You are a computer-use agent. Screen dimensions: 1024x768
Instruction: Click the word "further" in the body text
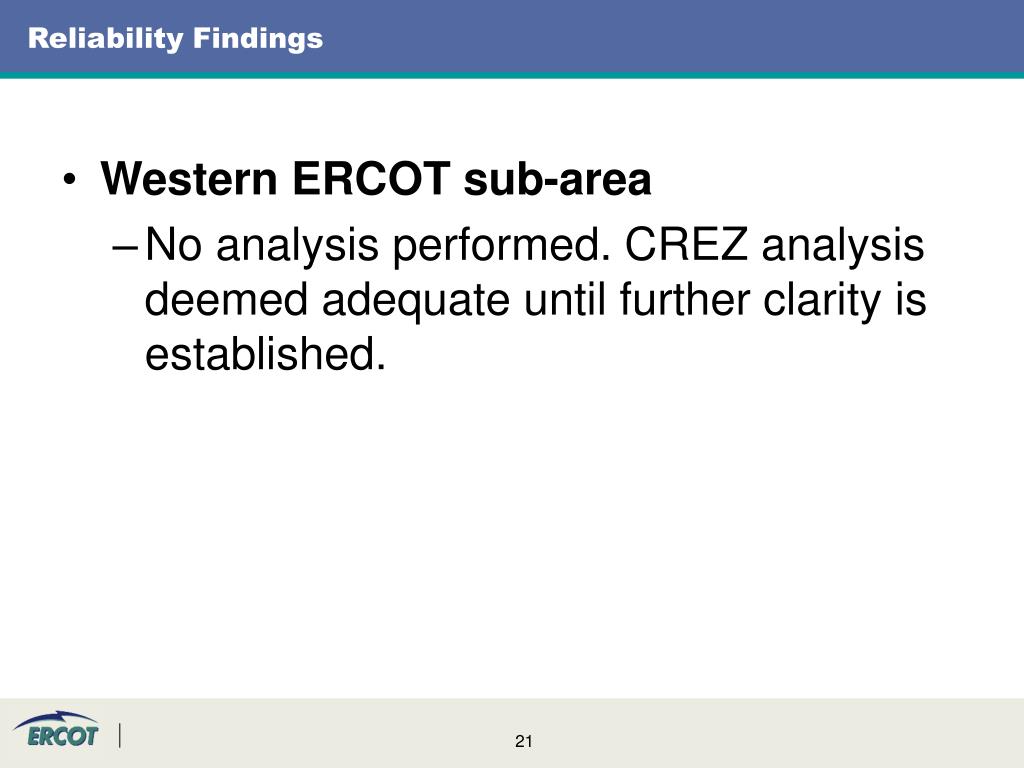point(684,300)
